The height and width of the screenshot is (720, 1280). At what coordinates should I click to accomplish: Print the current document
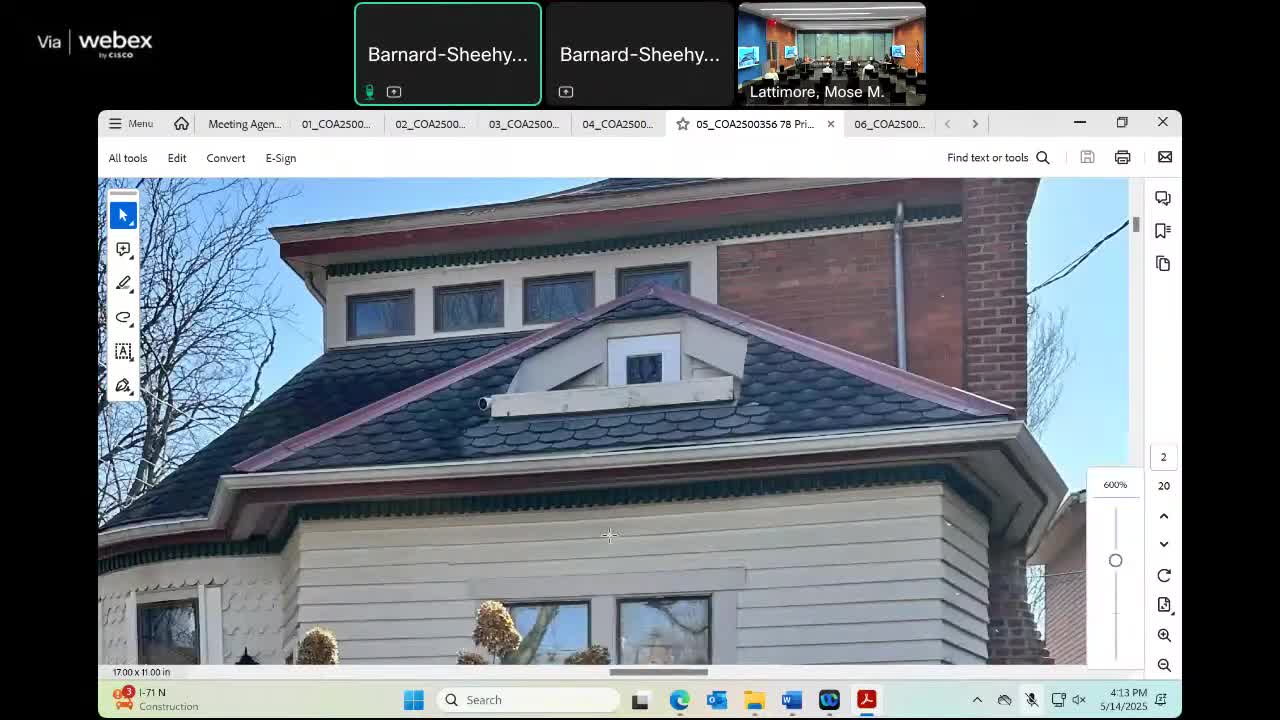coord(1123,158)
